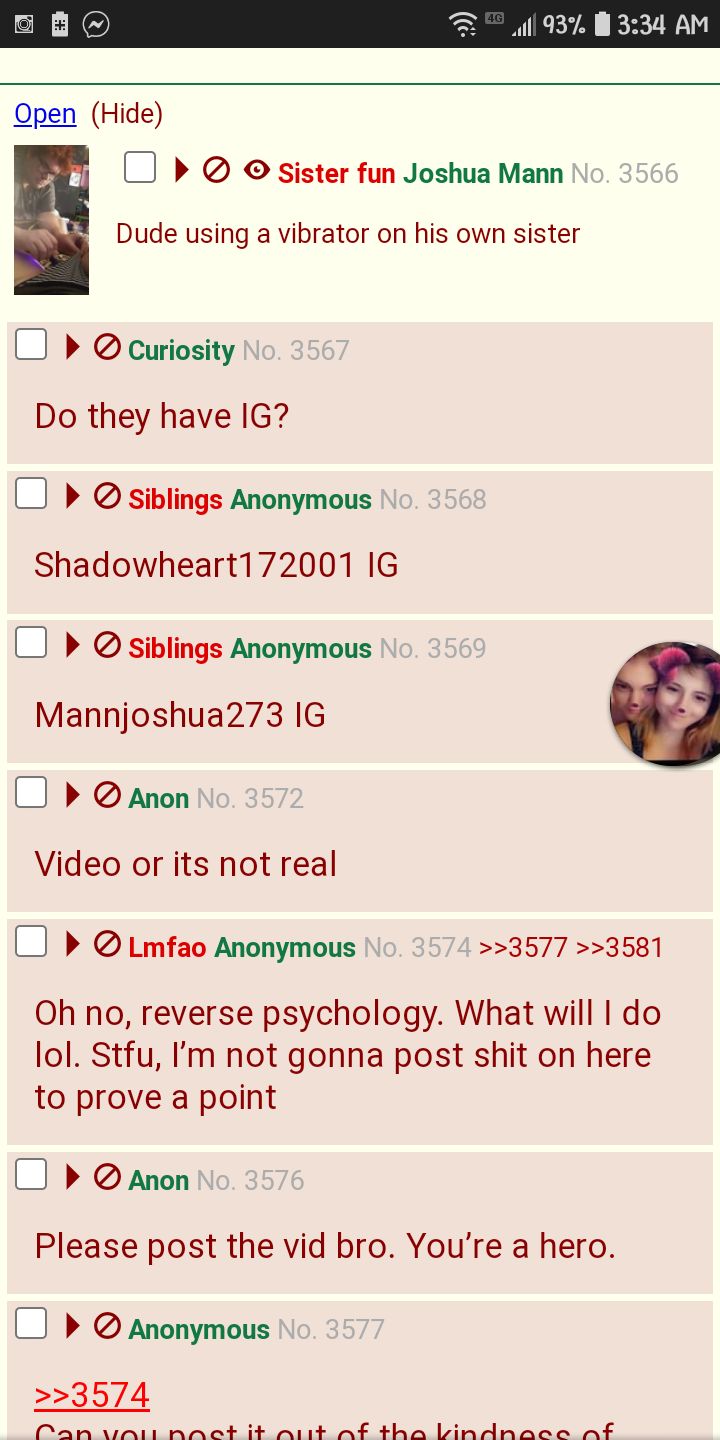Tick the checkbox beside post 3569
This screenshot has width=720, height=1440.
tap(31, 643)
